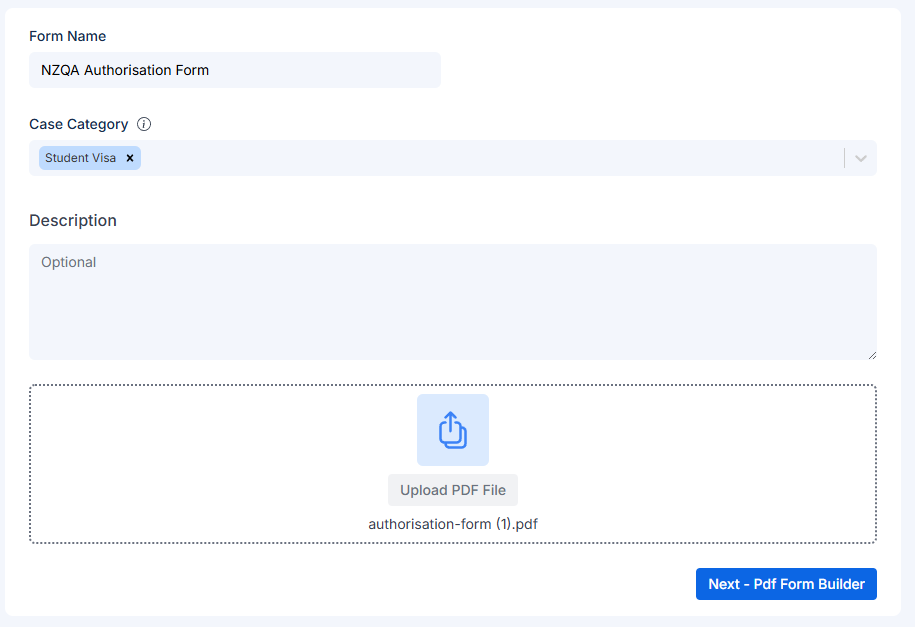The image size is (915, 627).
Task: Proceed to the Pdf Form Builder step
Action: (x=786, y=584)
